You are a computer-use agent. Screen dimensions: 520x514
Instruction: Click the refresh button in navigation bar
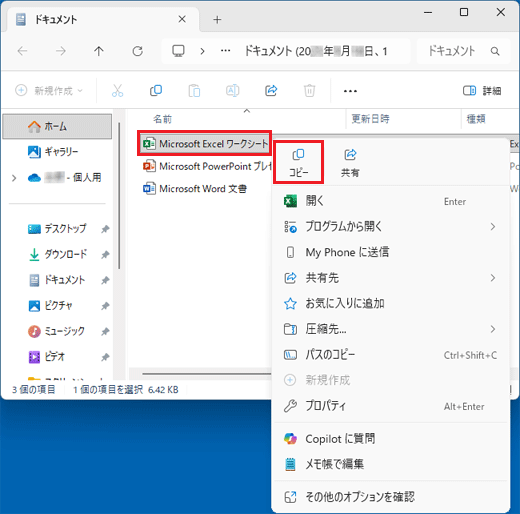137,51
